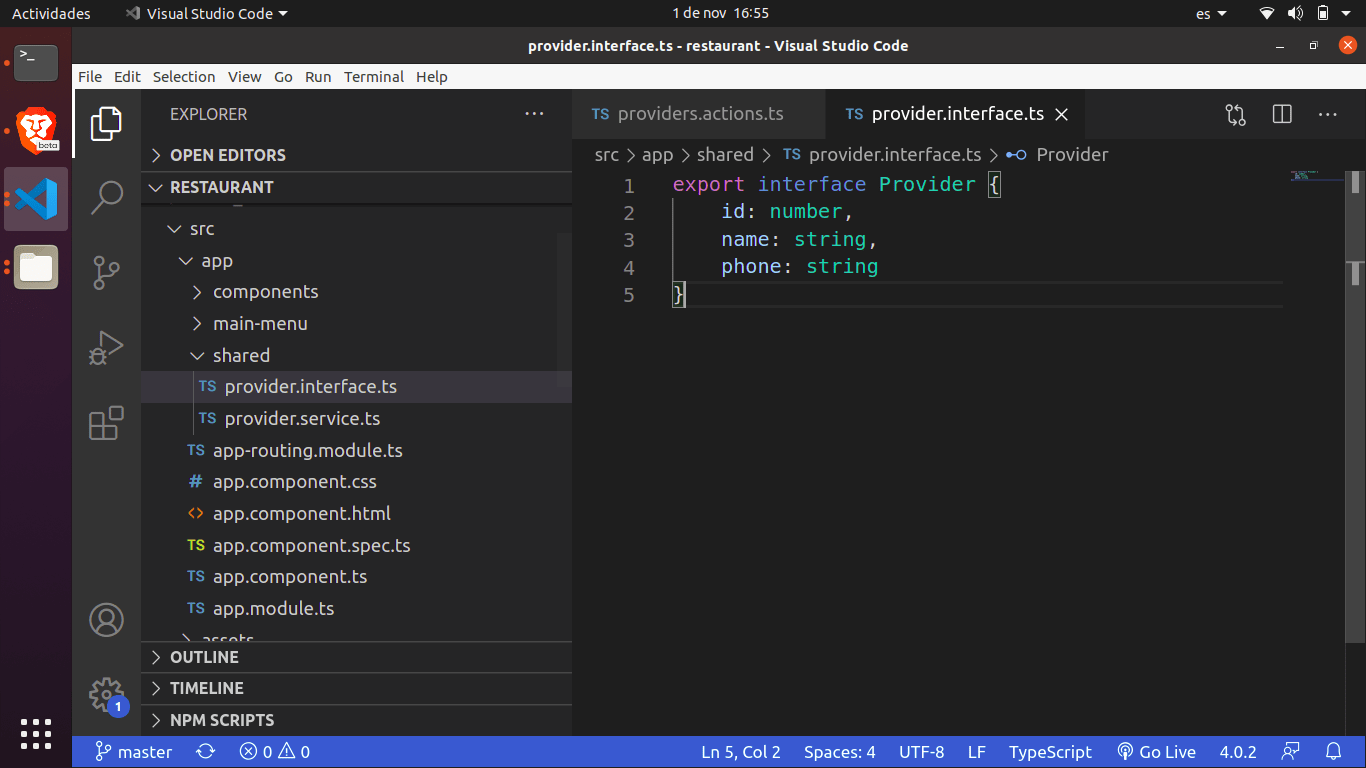Open Brave browser from the dock
Screen dimensions: 1366x768
coord(36,129)
